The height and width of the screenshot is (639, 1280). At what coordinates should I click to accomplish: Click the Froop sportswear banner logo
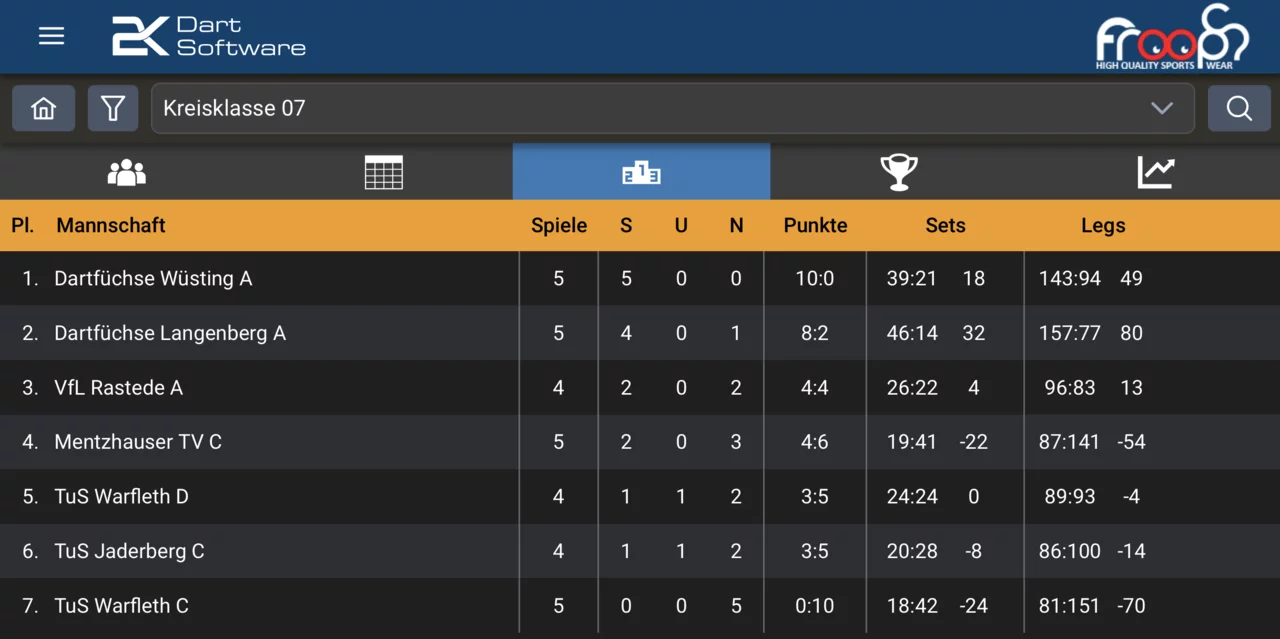1171,37
